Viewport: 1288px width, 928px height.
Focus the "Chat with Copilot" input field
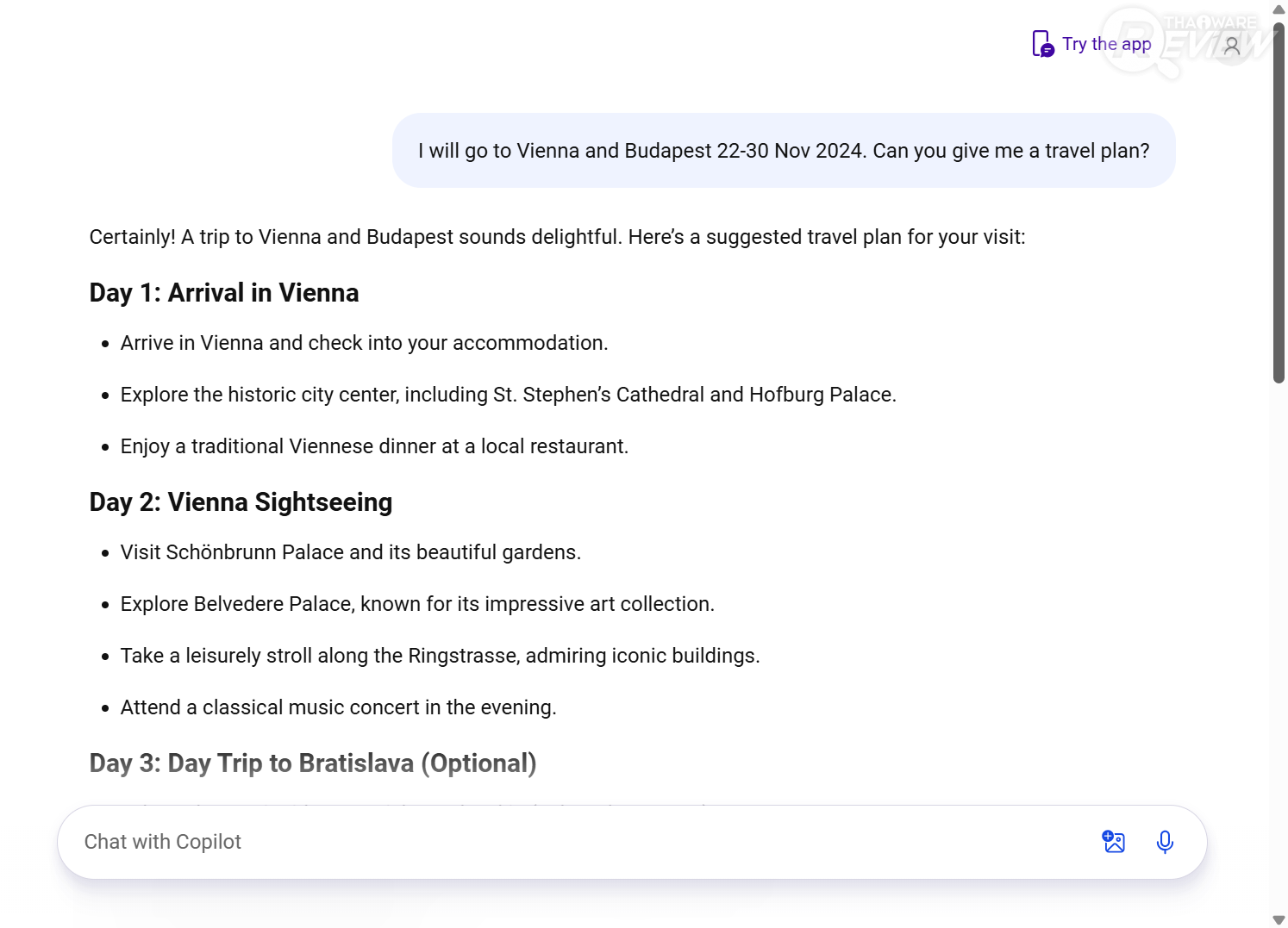tap(569, 842)
